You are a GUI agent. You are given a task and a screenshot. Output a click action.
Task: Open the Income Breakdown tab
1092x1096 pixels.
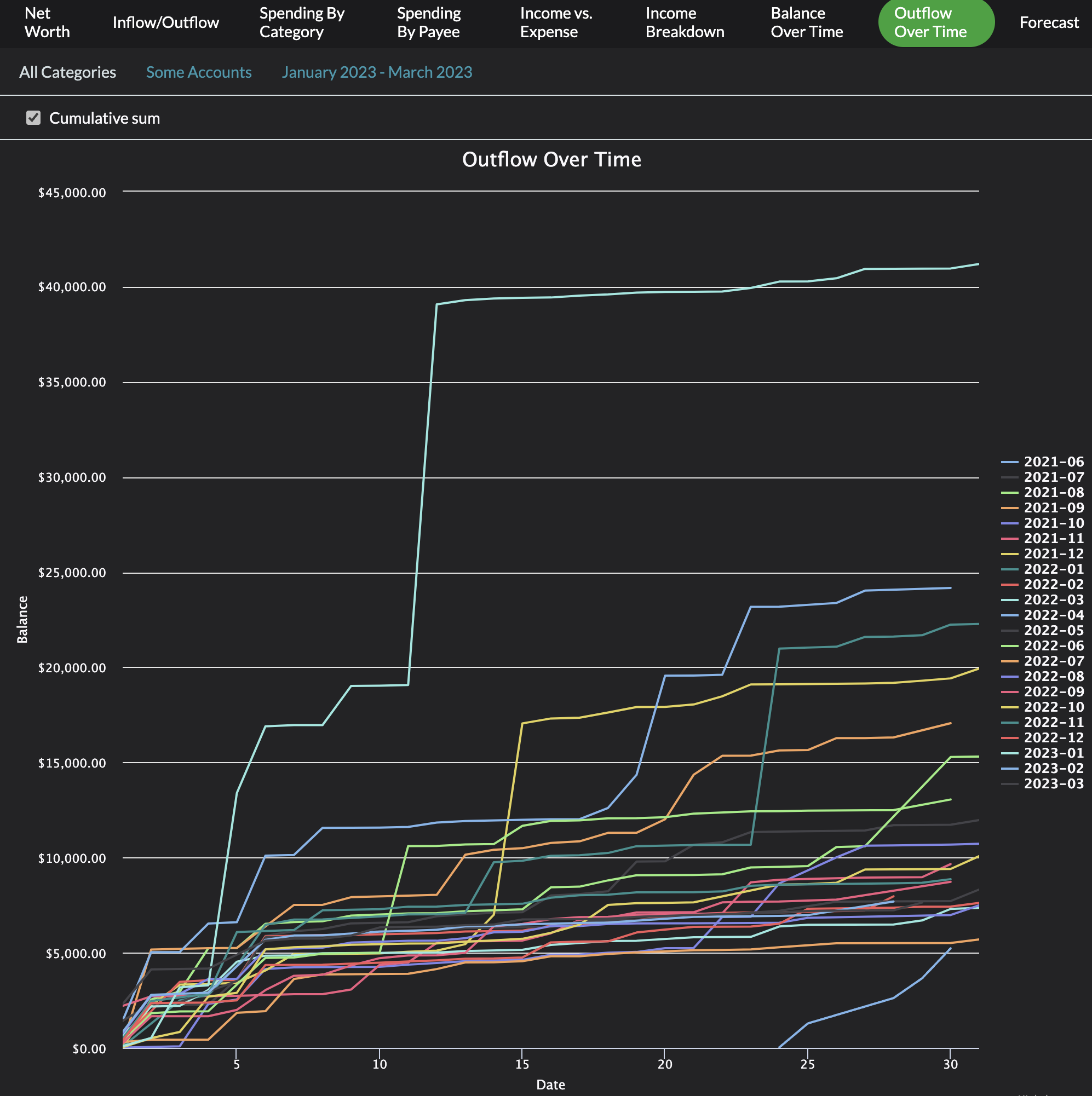685,22
